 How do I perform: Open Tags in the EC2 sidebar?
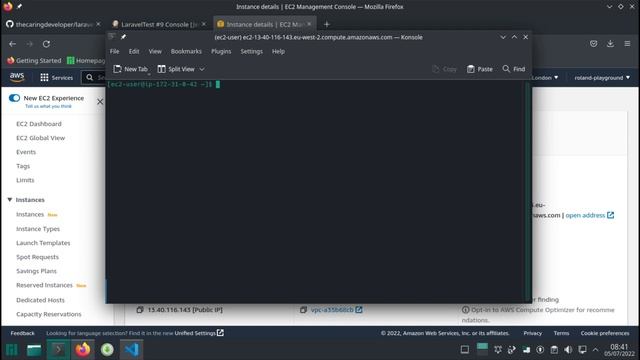[x=23, y=166]
